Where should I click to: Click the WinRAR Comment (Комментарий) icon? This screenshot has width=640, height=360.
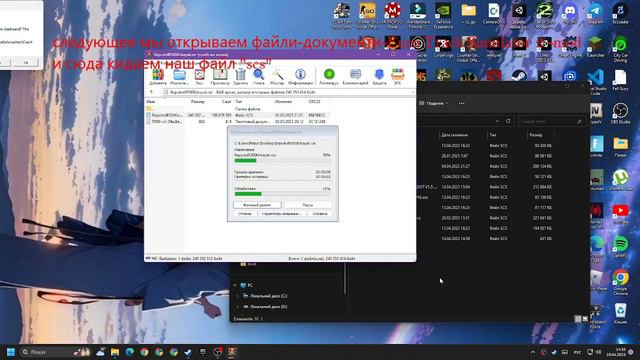[x=356, y=77]
